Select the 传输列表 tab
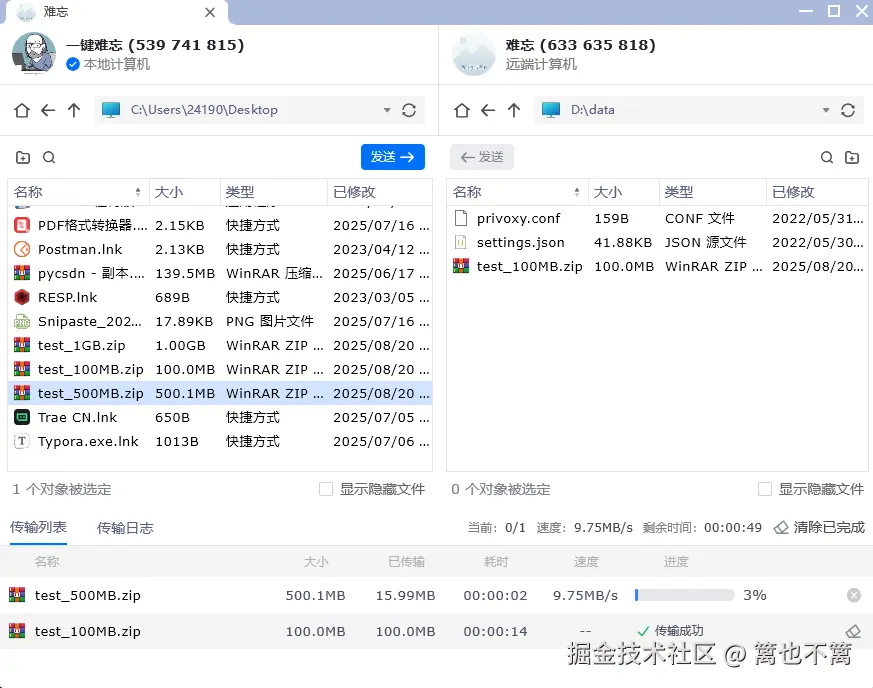Screen dimensions: 873x688 (38, 528)
